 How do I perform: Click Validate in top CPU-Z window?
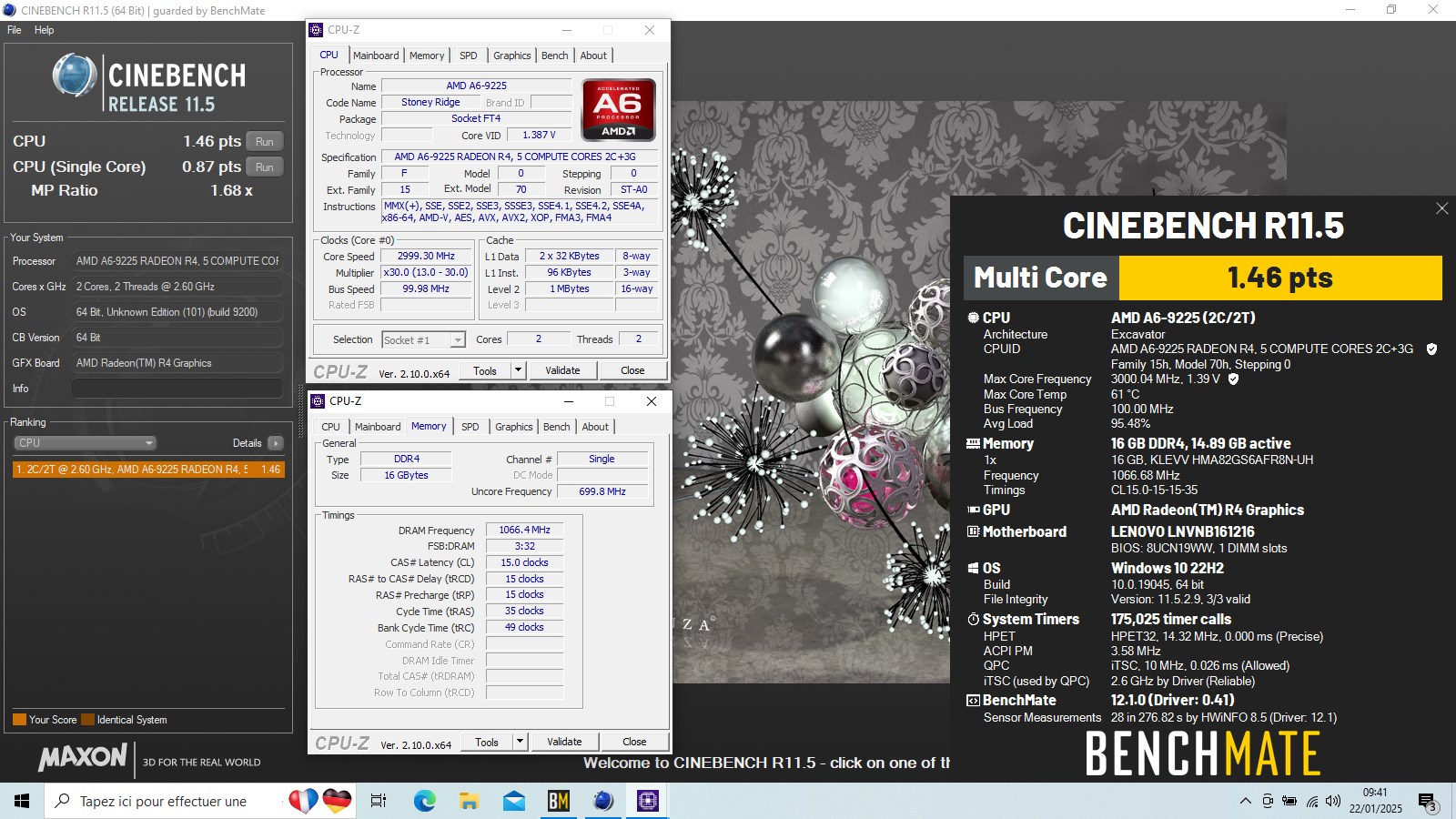coord(562,370)
